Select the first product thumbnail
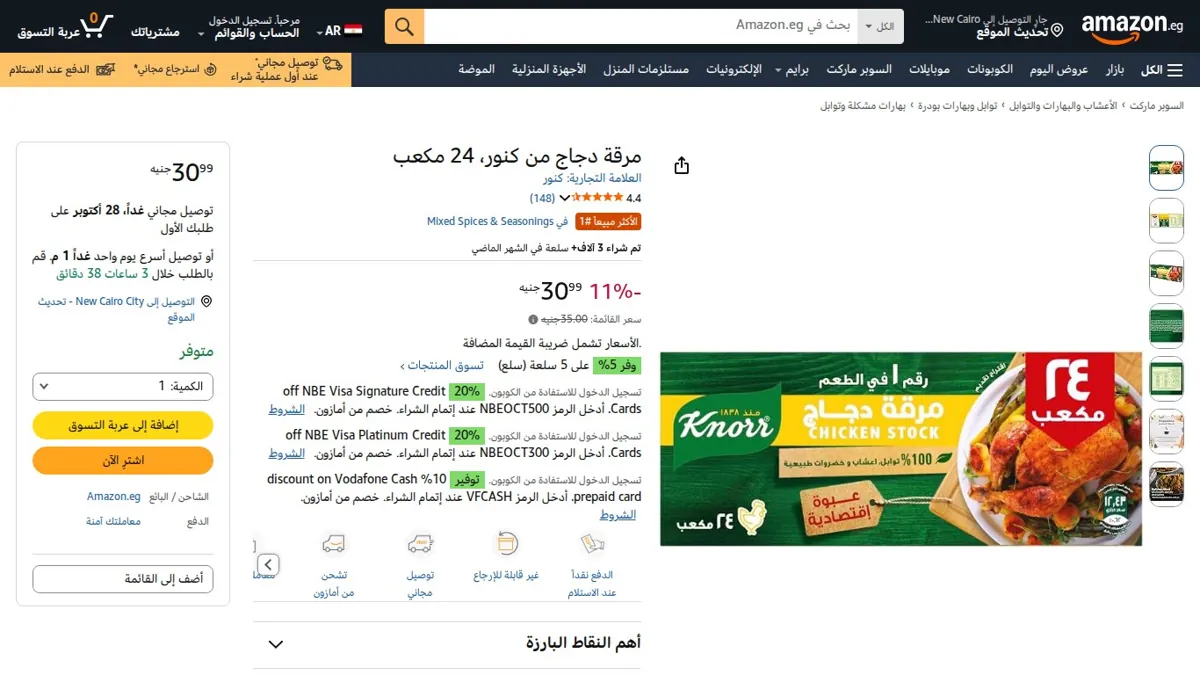 pos(1166,168)
